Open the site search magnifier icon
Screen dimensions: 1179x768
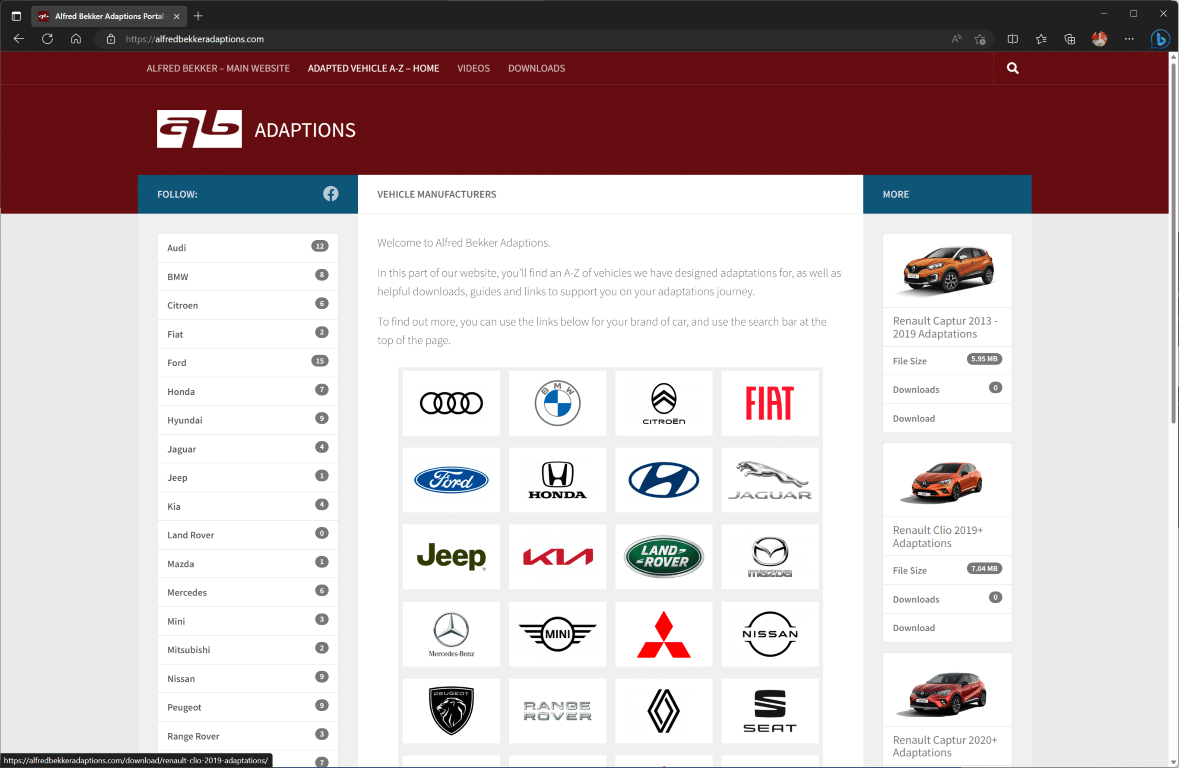(x=1013, y=68)
